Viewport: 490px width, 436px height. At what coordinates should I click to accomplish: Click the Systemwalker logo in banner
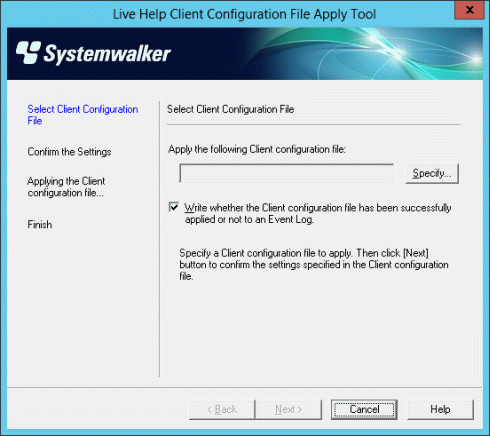point(93,53)
